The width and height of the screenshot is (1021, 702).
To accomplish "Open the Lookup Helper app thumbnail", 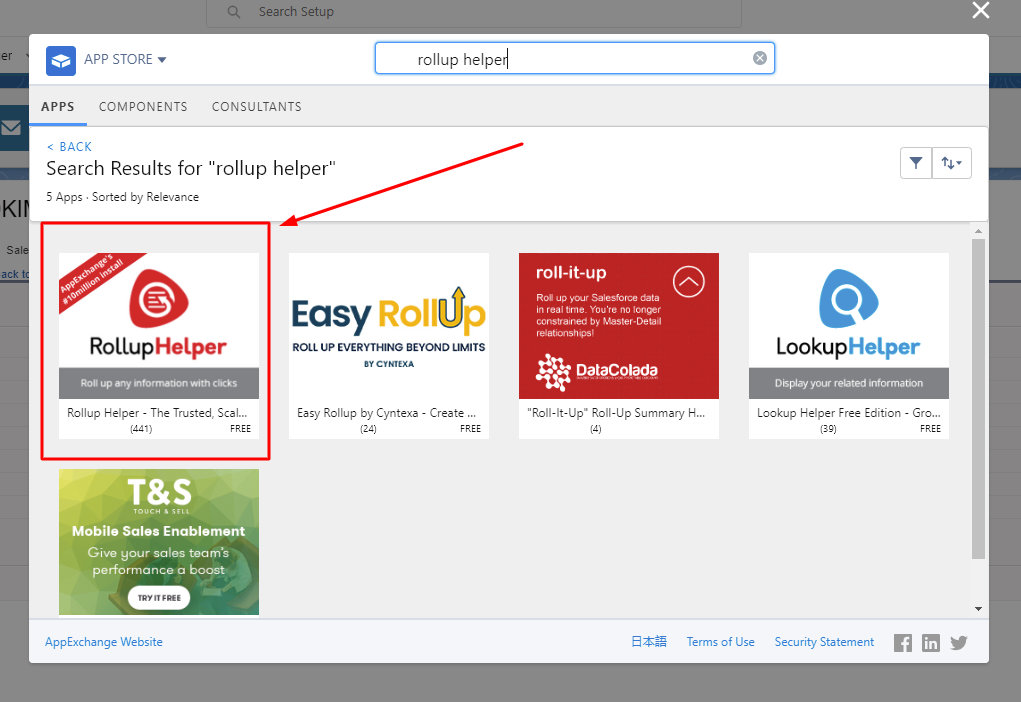I will 848,326.
